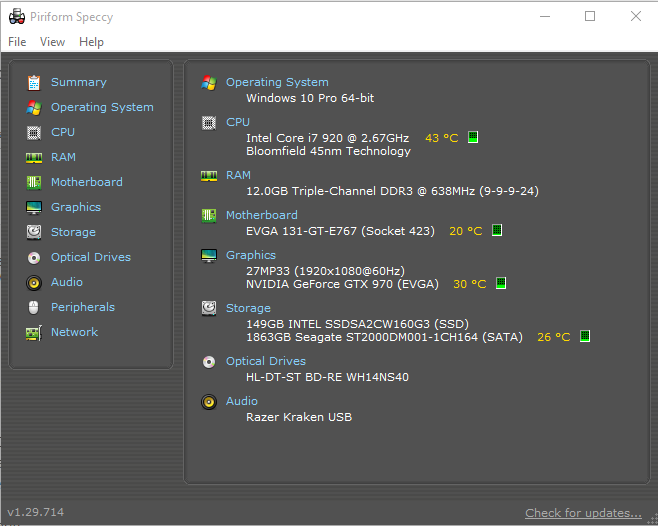Click the text Windows 10 Pro 64-bit
This screenshot has width=658, height=526.
click(310, 98)
